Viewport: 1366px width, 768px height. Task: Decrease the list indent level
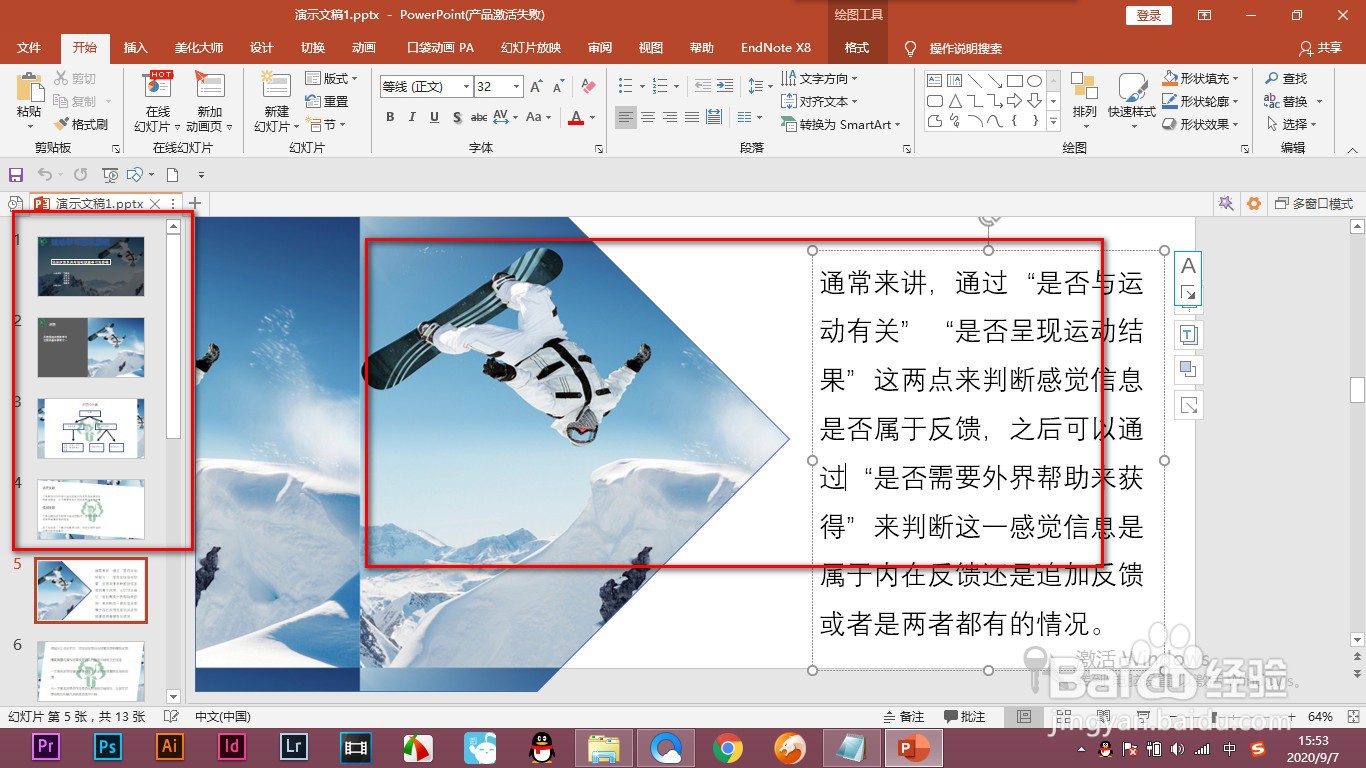(x=702, y=86)
